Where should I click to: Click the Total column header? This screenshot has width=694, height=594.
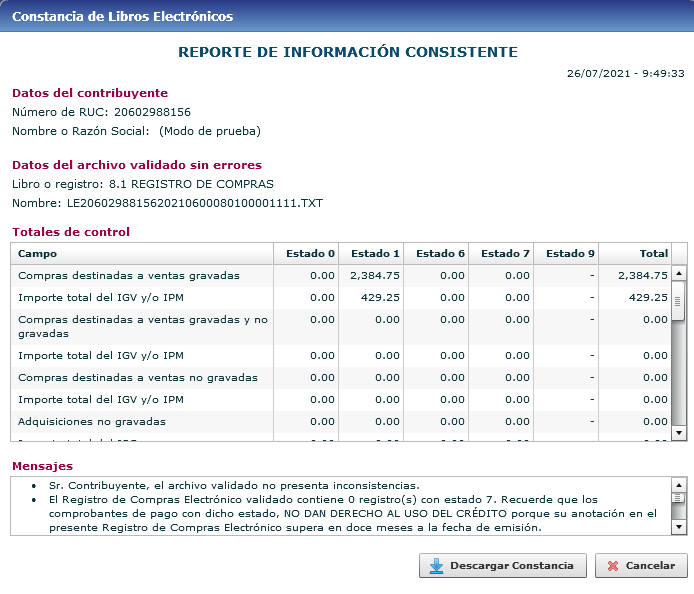point(635,254)
